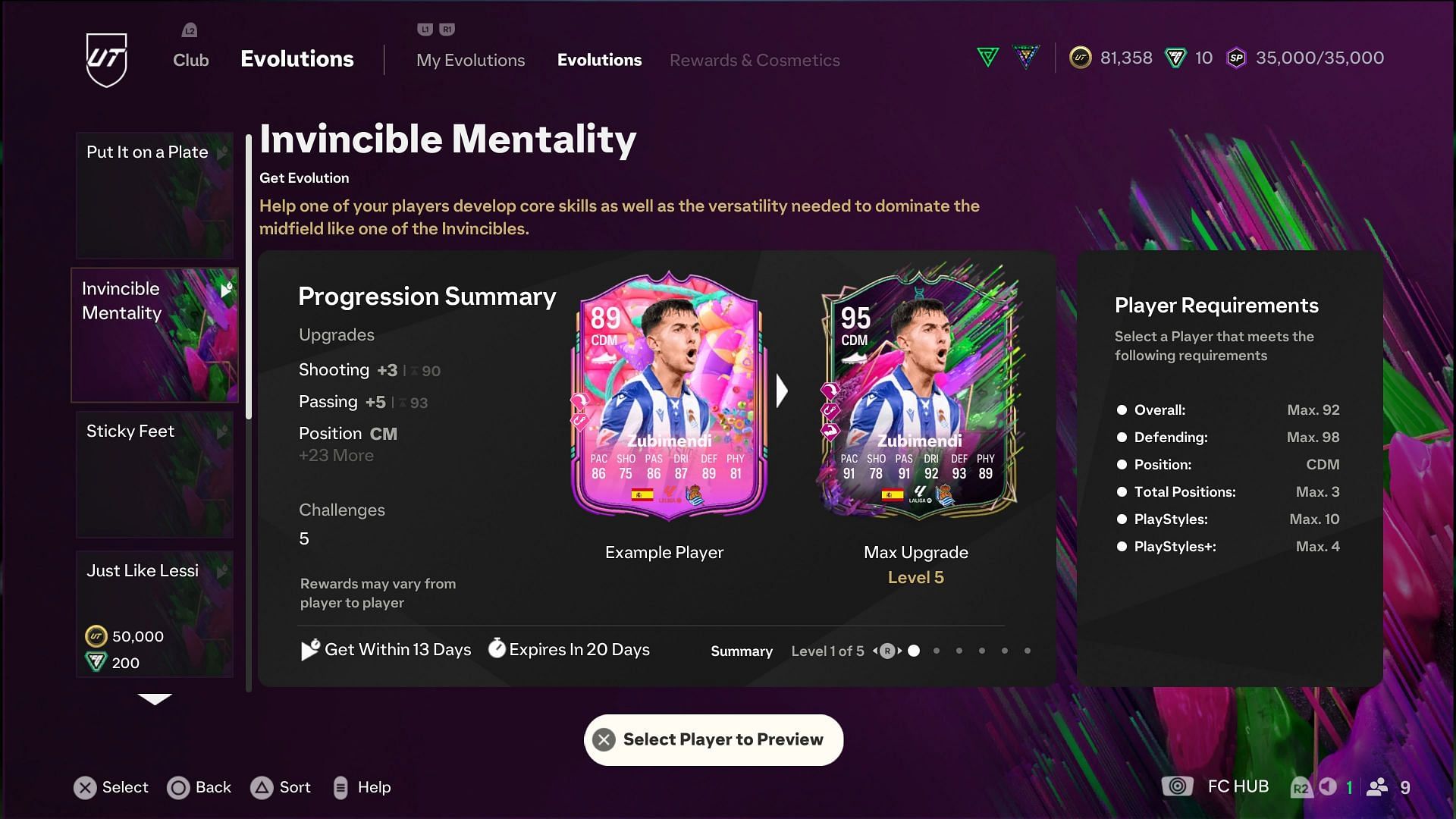Screen dimensions: 1456x819
Task: Click the UT shield logo
Action: coord(106,60)
